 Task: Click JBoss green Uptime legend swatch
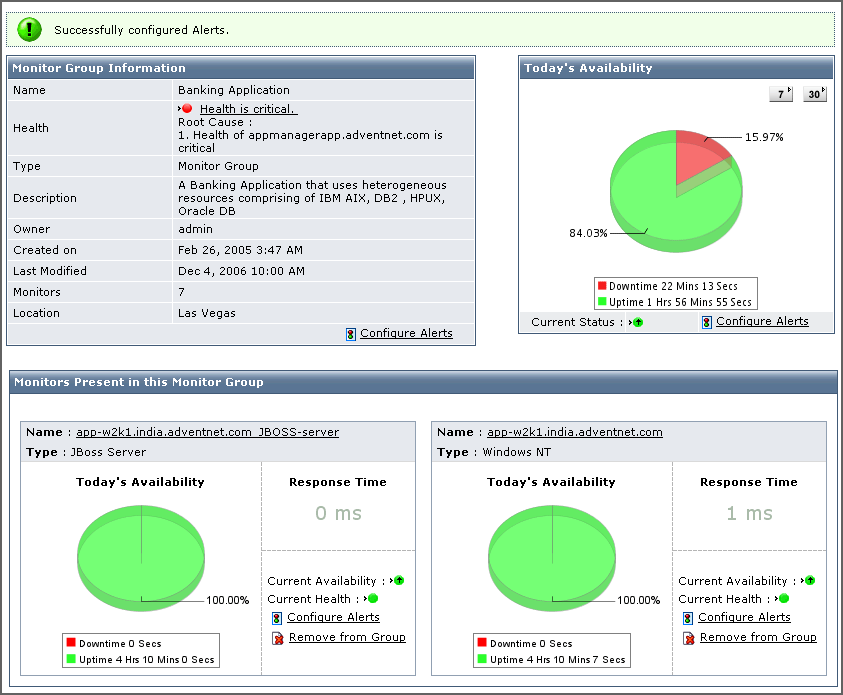[71, 658]
